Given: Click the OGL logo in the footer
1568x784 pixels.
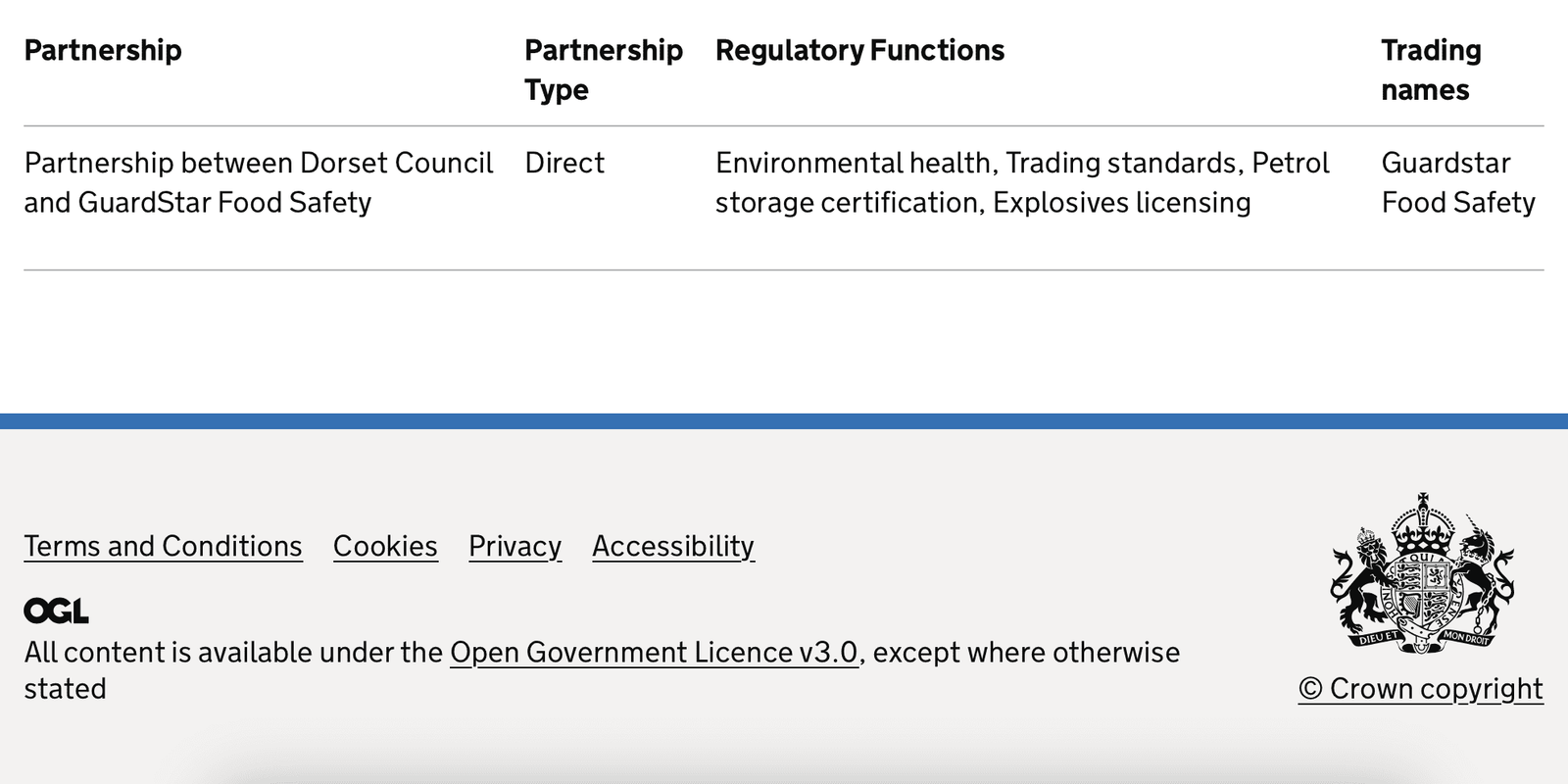Looking at the screenshot, I should pos(56,612).
